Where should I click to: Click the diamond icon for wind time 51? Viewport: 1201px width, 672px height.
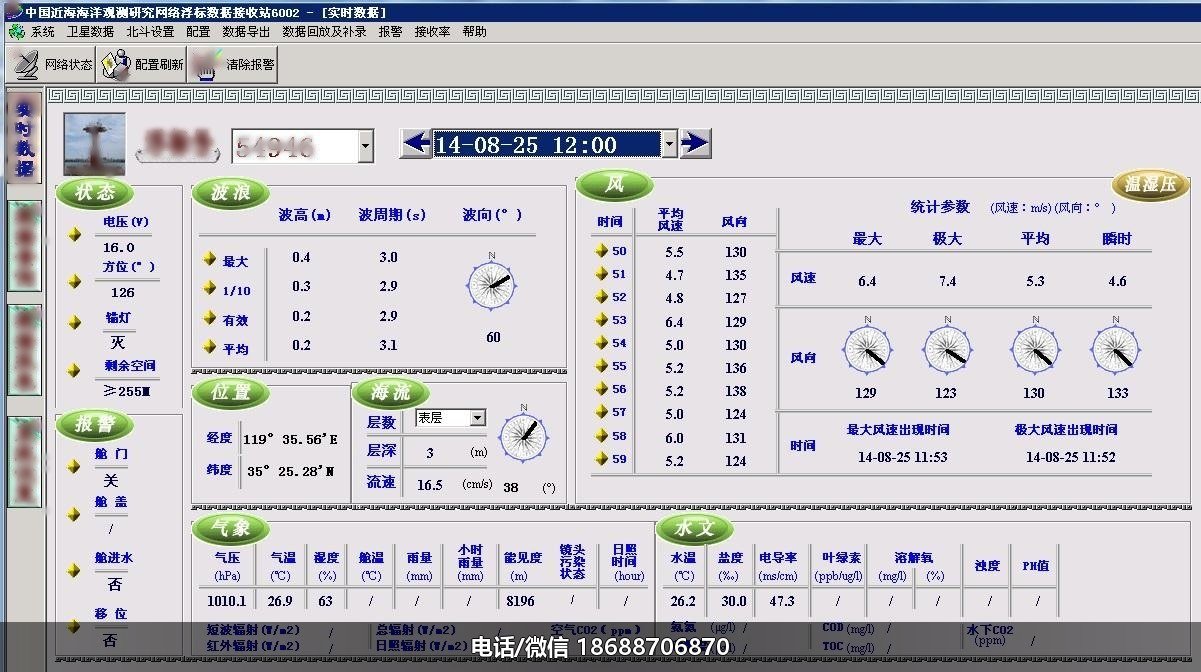[601, 273]
